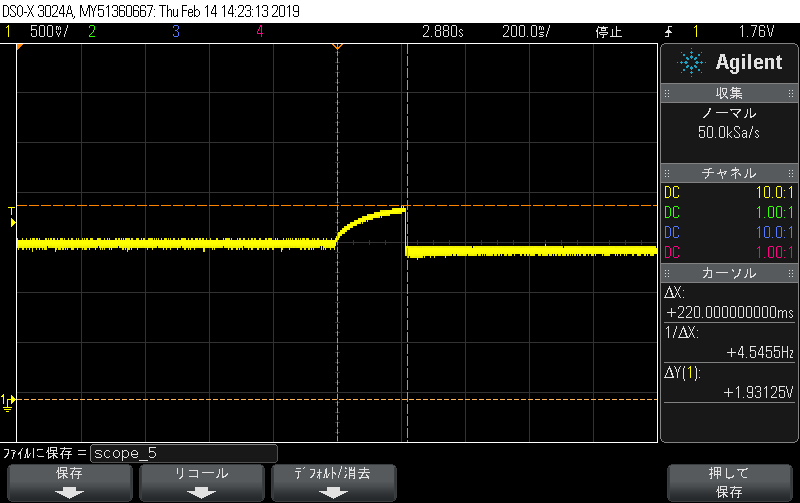
Task: Open the 収集 panel header
Action: coord(729,93)
